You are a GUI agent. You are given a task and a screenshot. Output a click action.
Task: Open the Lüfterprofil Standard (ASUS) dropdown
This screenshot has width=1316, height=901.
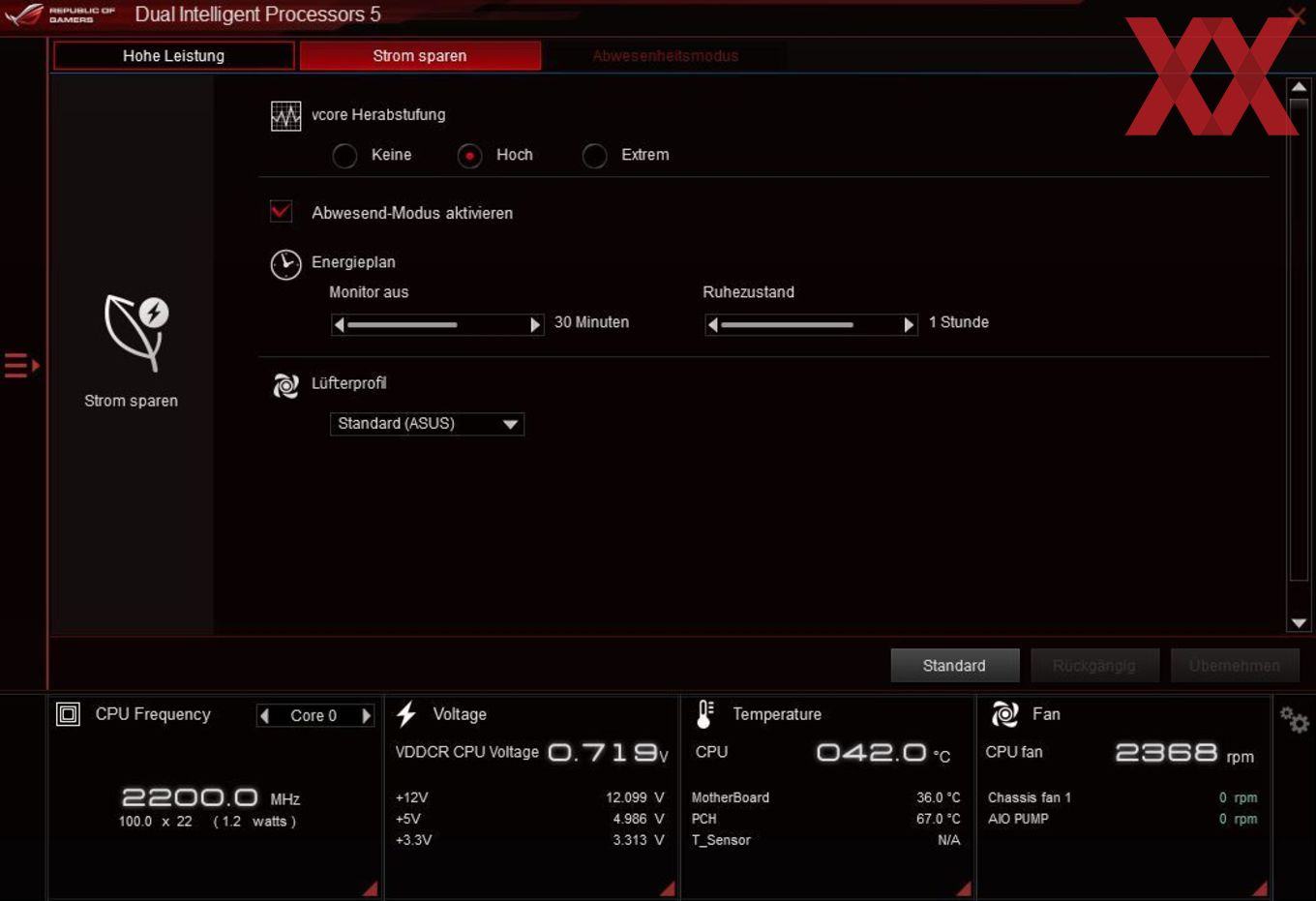(x=427, y=424)
